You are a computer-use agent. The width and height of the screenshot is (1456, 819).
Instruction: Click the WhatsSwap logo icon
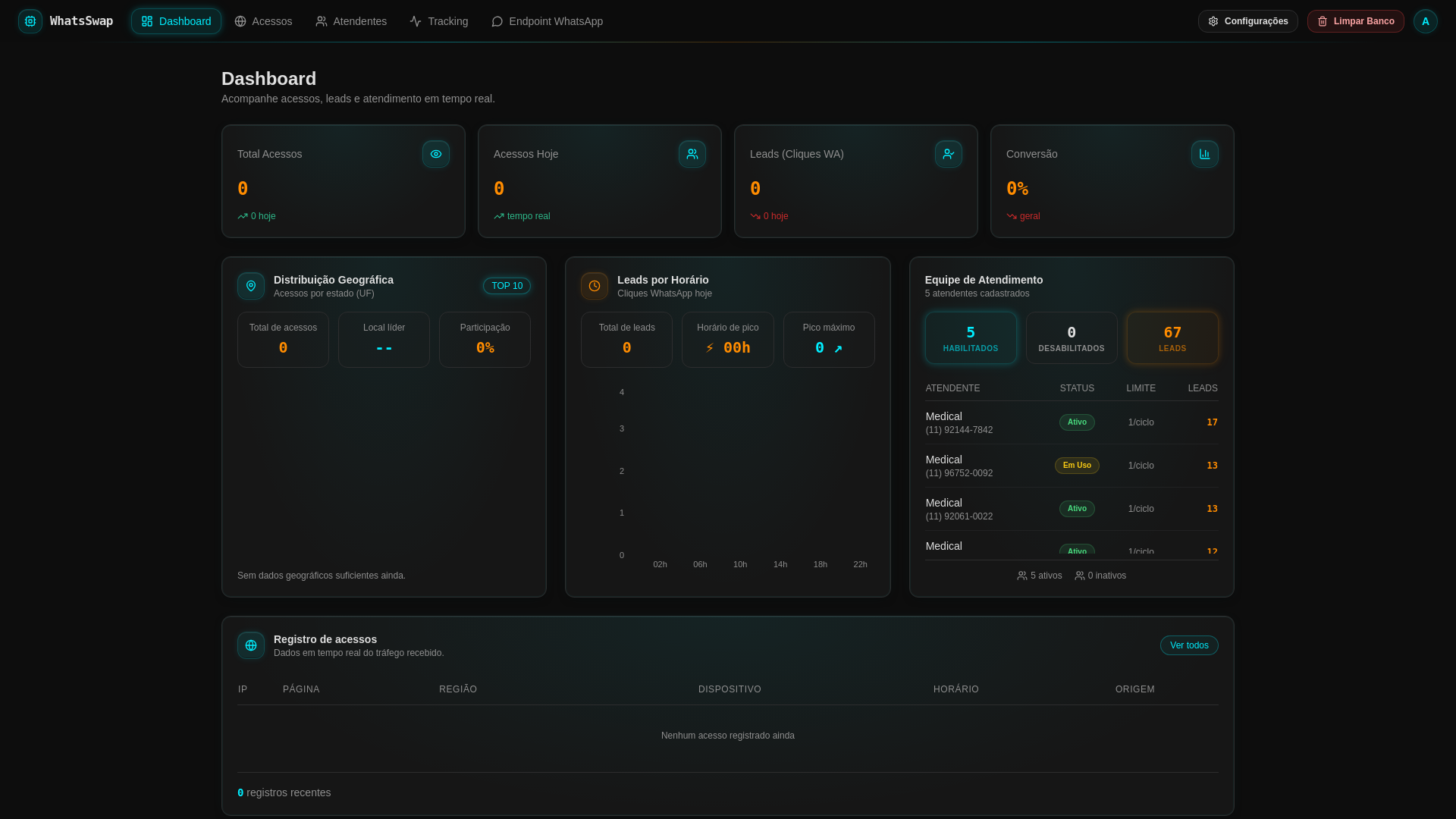click(x=30, y=21)
